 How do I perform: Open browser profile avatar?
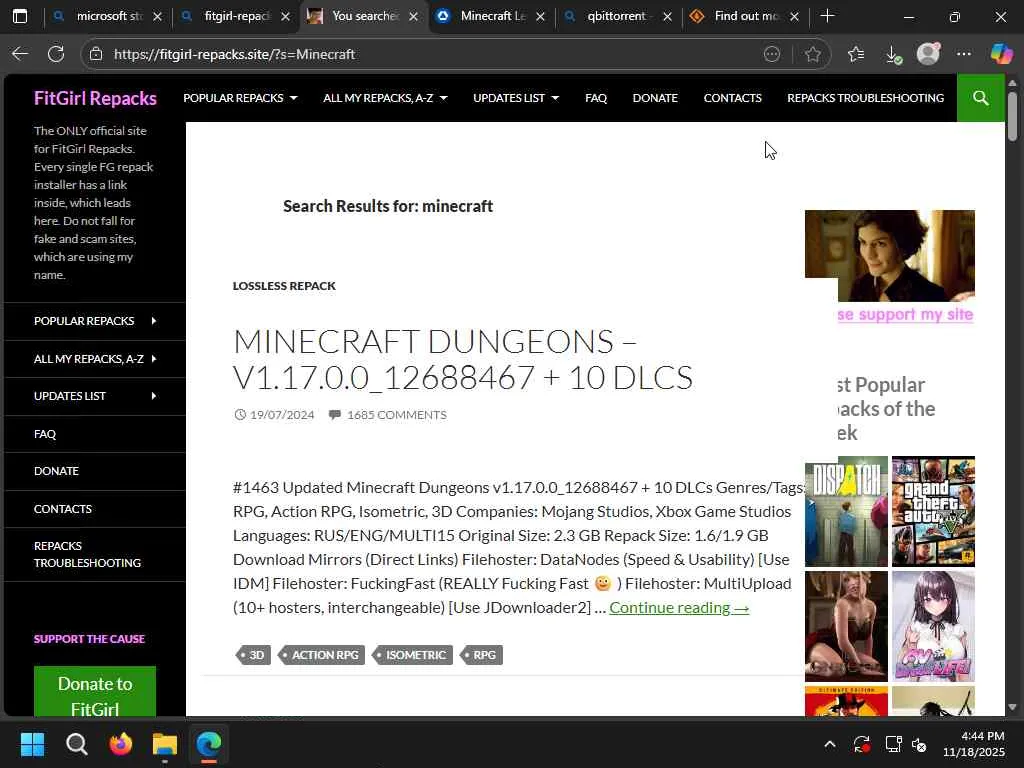pos(928,54)
